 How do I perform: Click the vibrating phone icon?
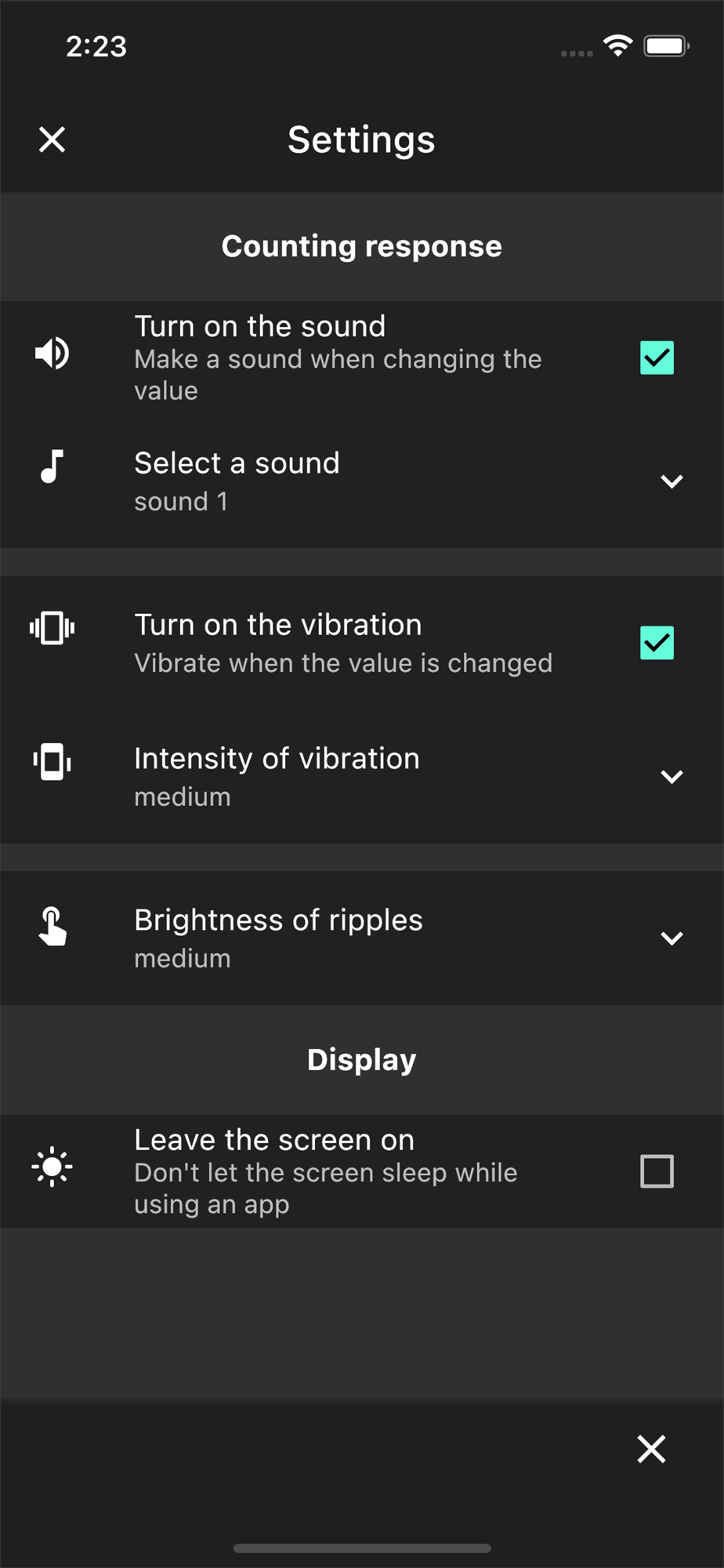point(52,628)
